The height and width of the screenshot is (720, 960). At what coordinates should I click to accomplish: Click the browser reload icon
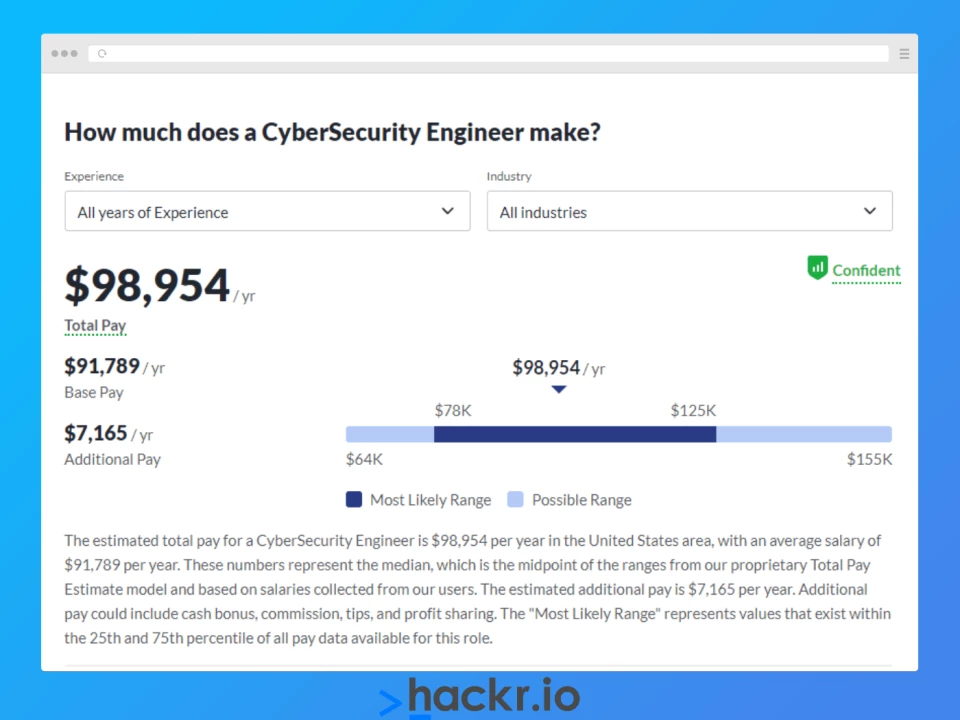point(102,54)
